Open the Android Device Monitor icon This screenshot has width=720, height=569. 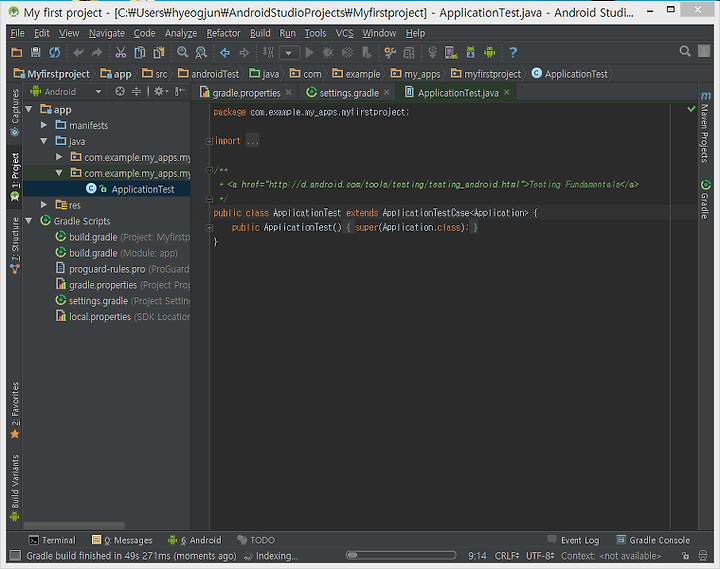coord(489,52)
